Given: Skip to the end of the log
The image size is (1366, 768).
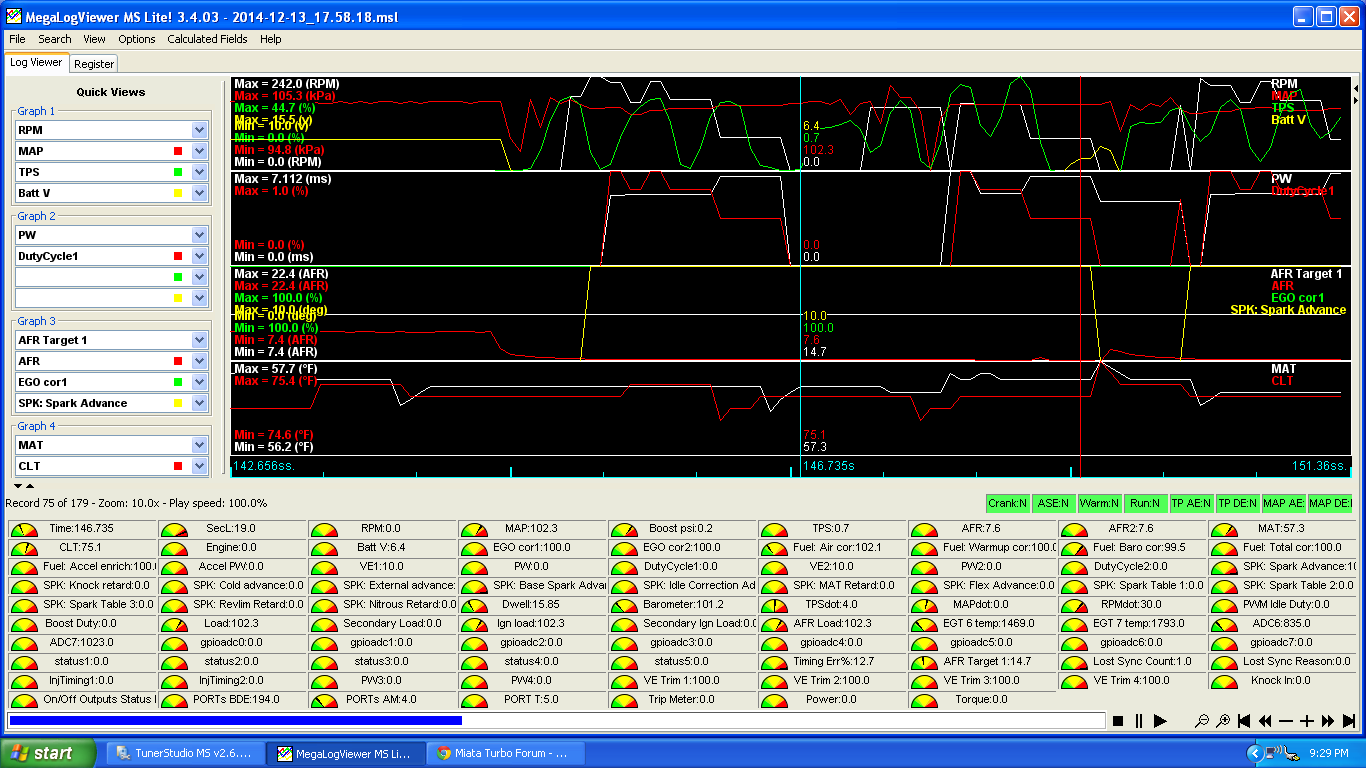Looking at the screenshot, I should (1350, 720).
